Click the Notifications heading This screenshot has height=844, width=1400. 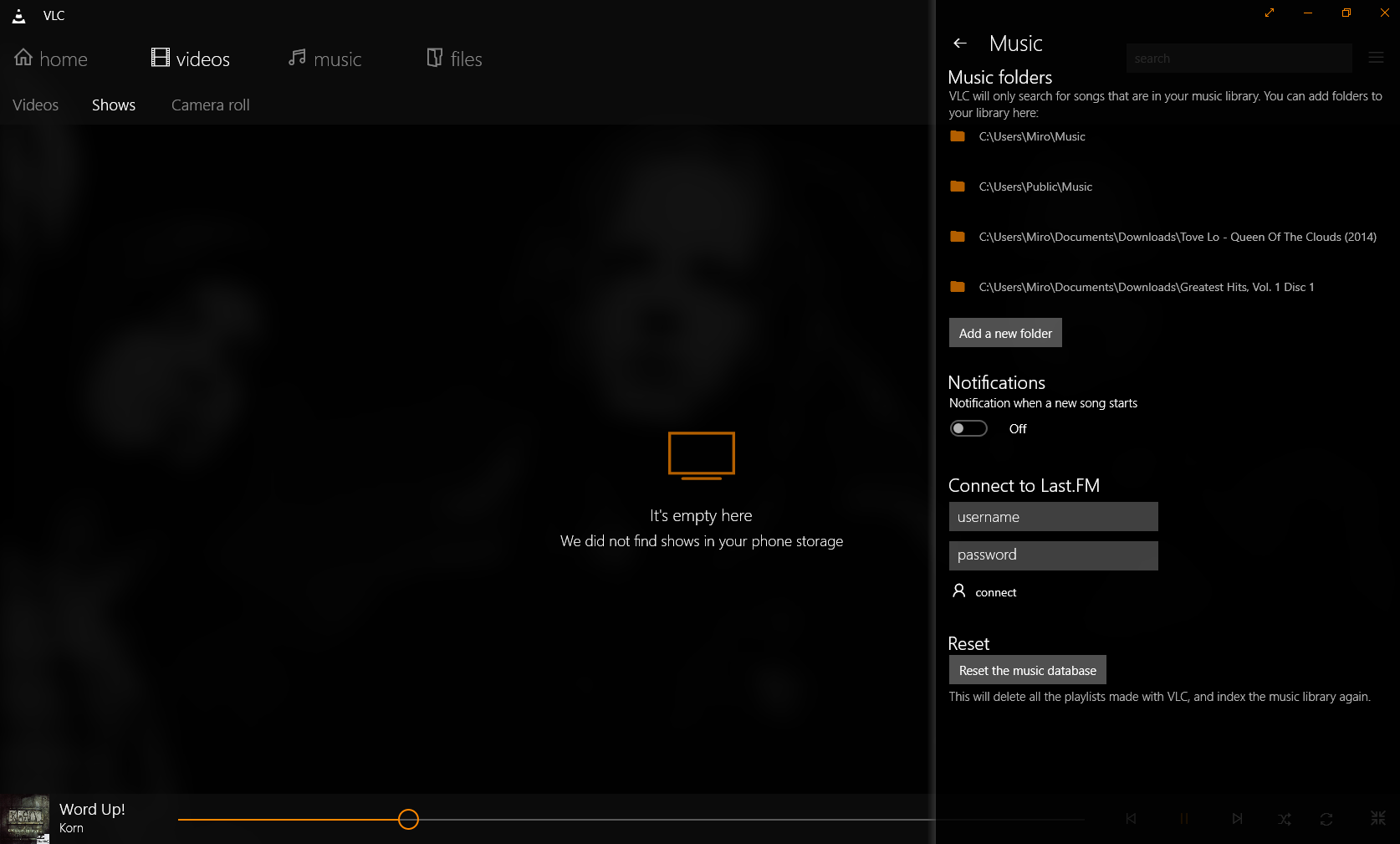coord(997,382)
